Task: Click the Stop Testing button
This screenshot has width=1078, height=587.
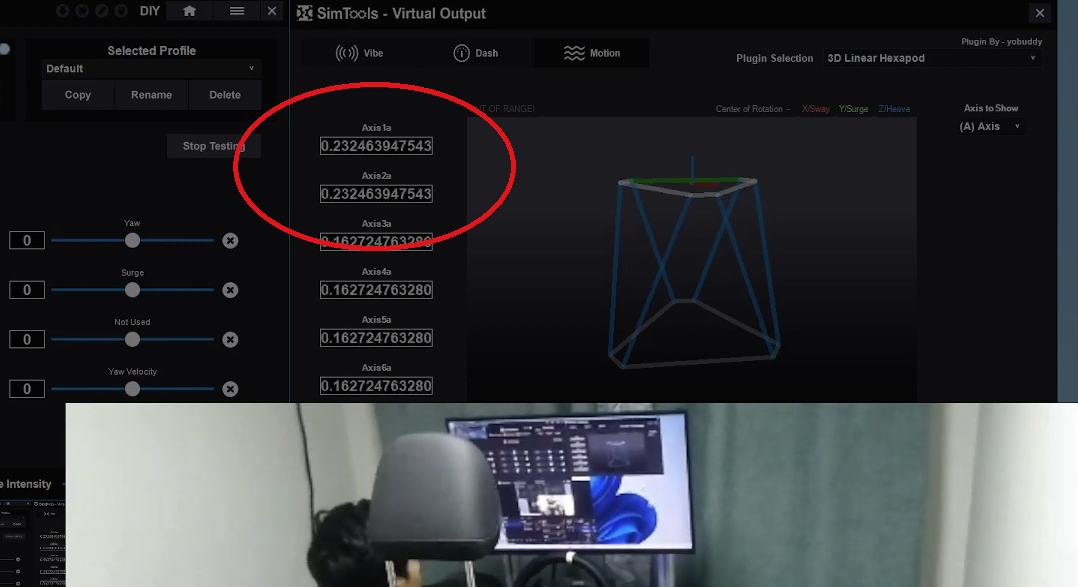Action: click(x=214, y=146)
